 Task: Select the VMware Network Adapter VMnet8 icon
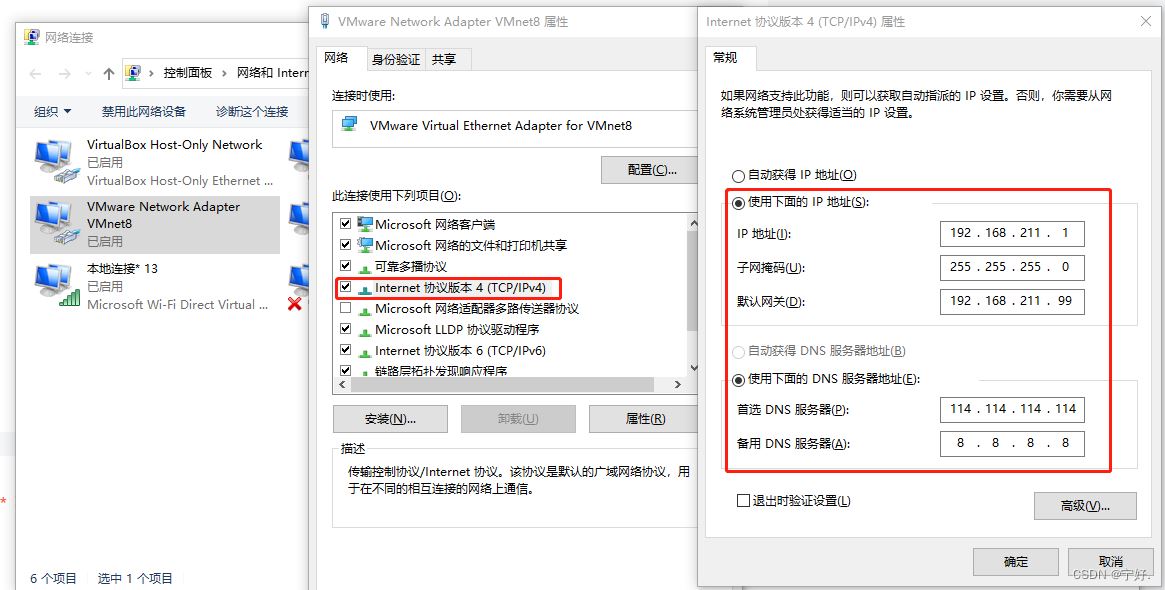54,224
